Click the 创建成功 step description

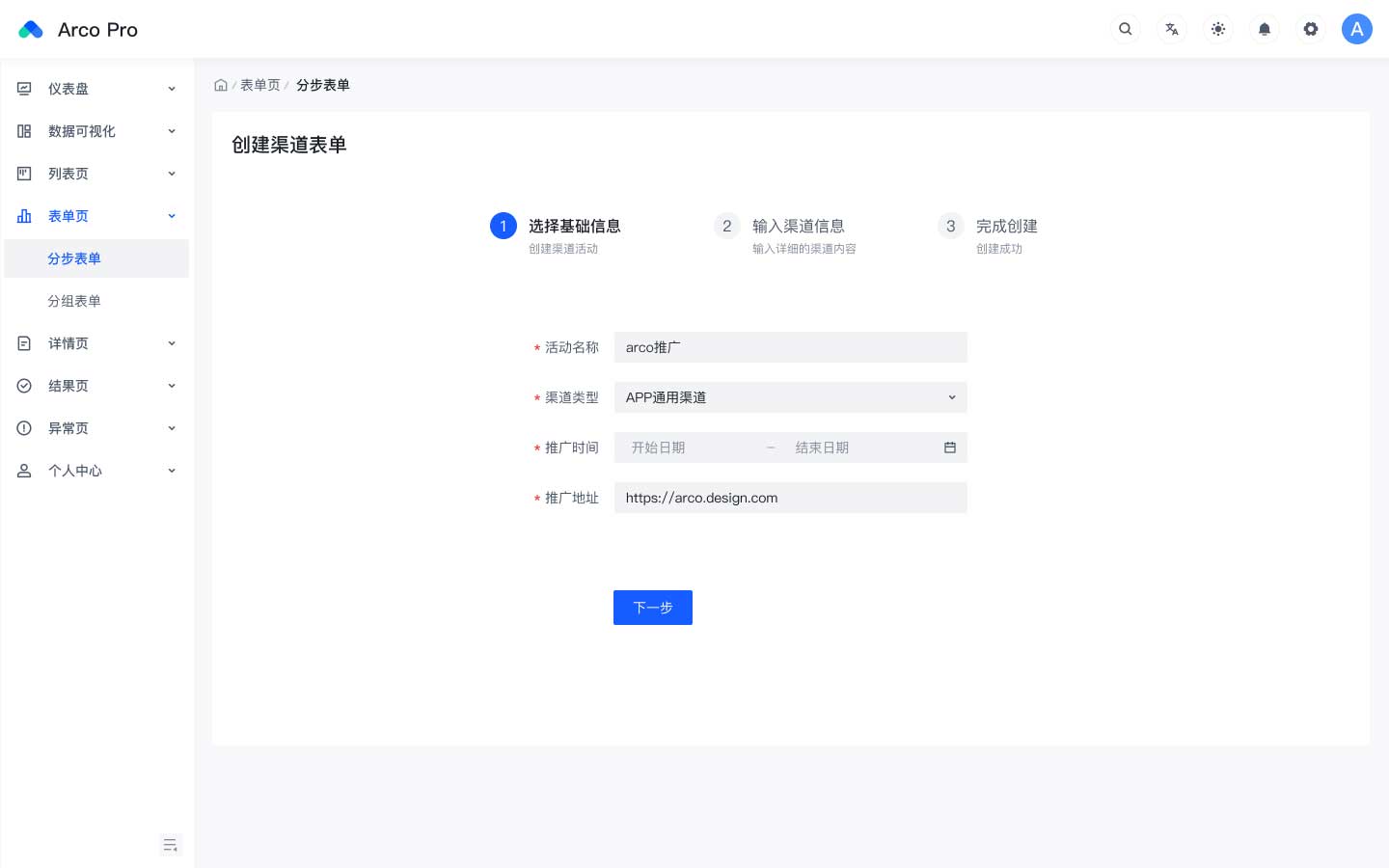[999, 249]
